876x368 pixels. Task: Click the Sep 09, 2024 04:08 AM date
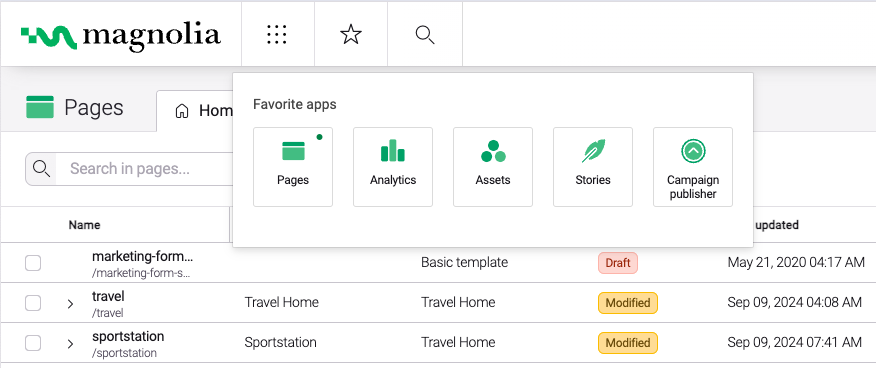pyautogui.click(x=794, y=303)
